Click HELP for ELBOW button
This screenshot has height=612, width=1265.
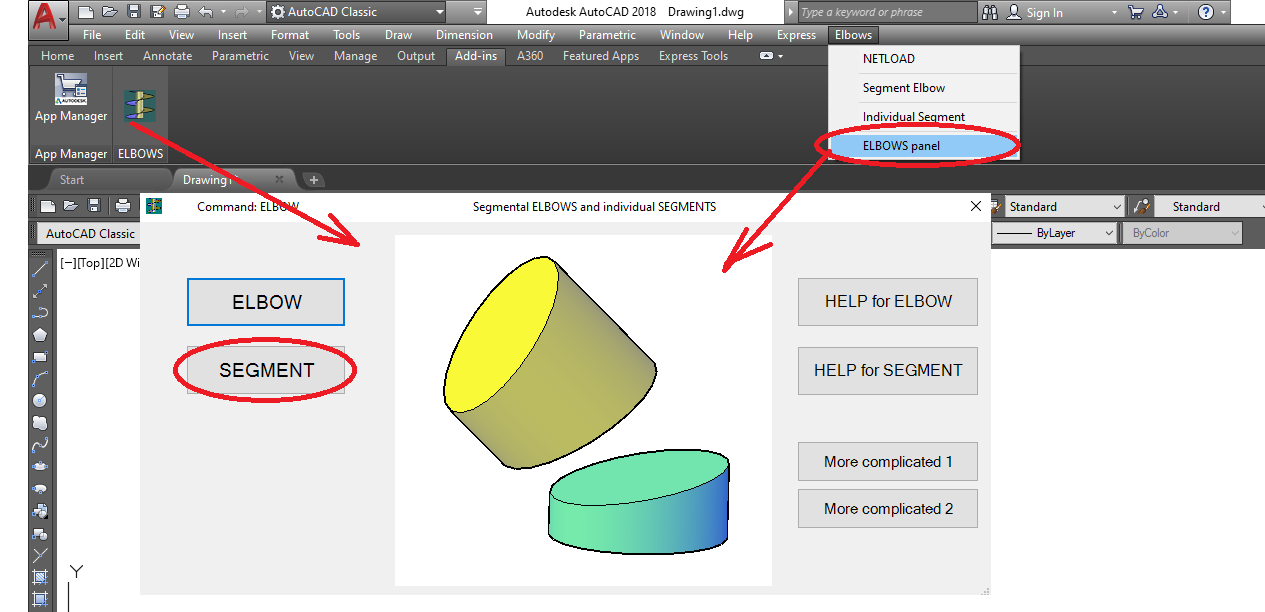pos(888,302)
